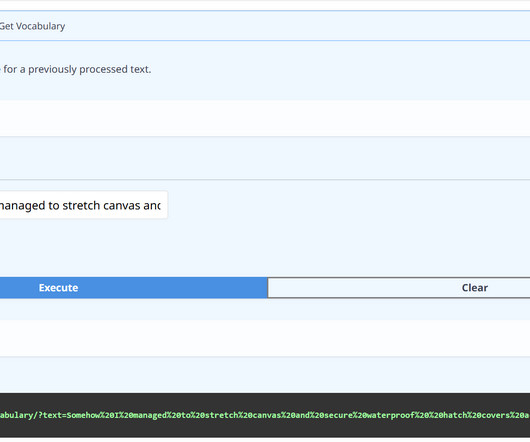Select the request URL in the code block
The height and width of the screenshot is (442, 530).
265,415
